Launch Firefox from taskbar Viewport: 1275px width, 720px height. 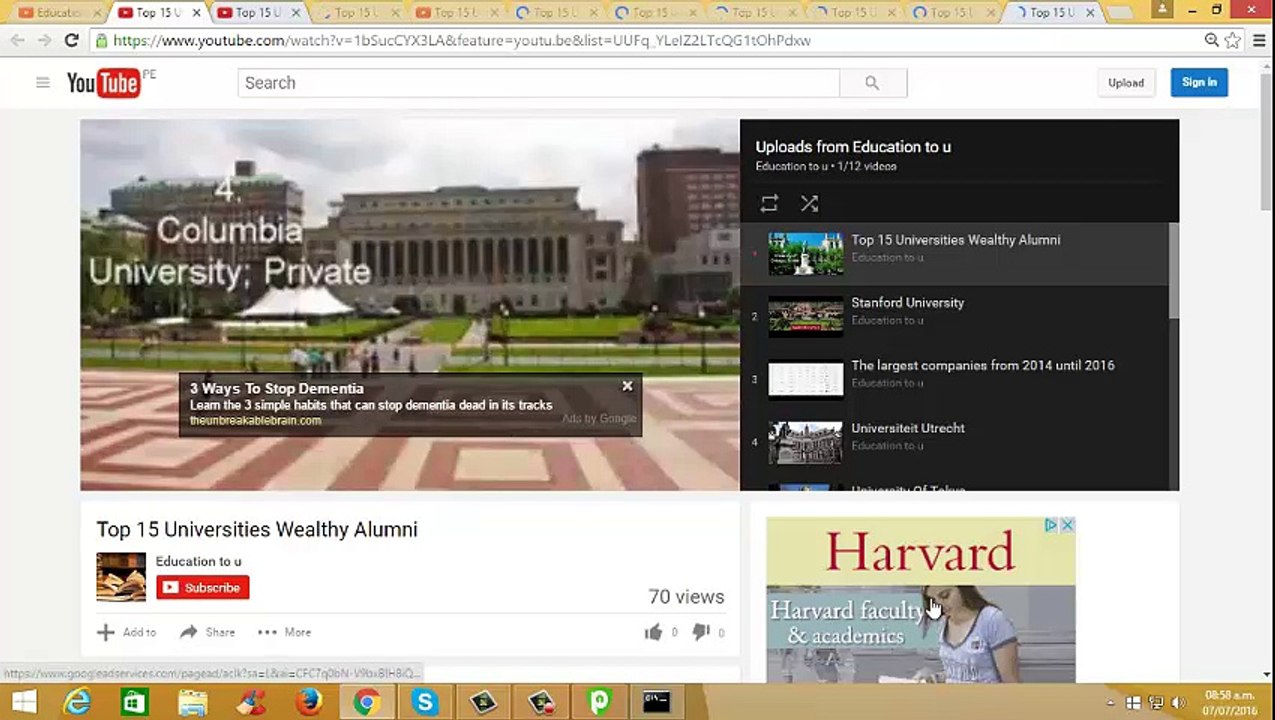[x=309, y=702]
